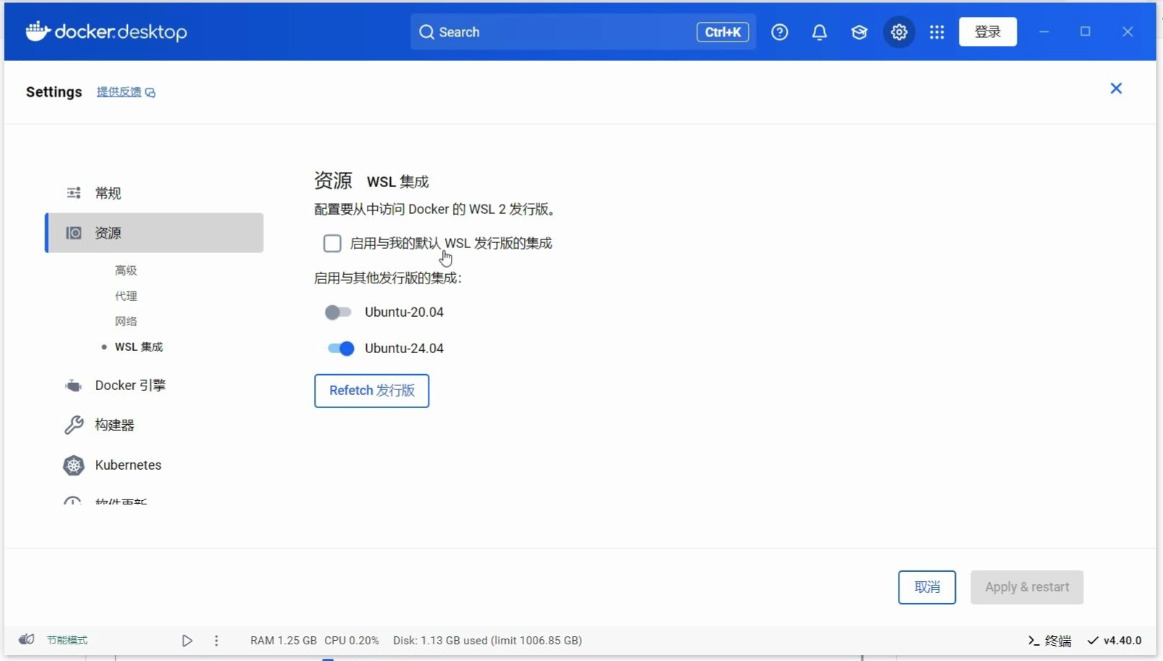Click the Refetch 发行版 button
Viewport: 1163px width, 661px height.
point(372,390)
